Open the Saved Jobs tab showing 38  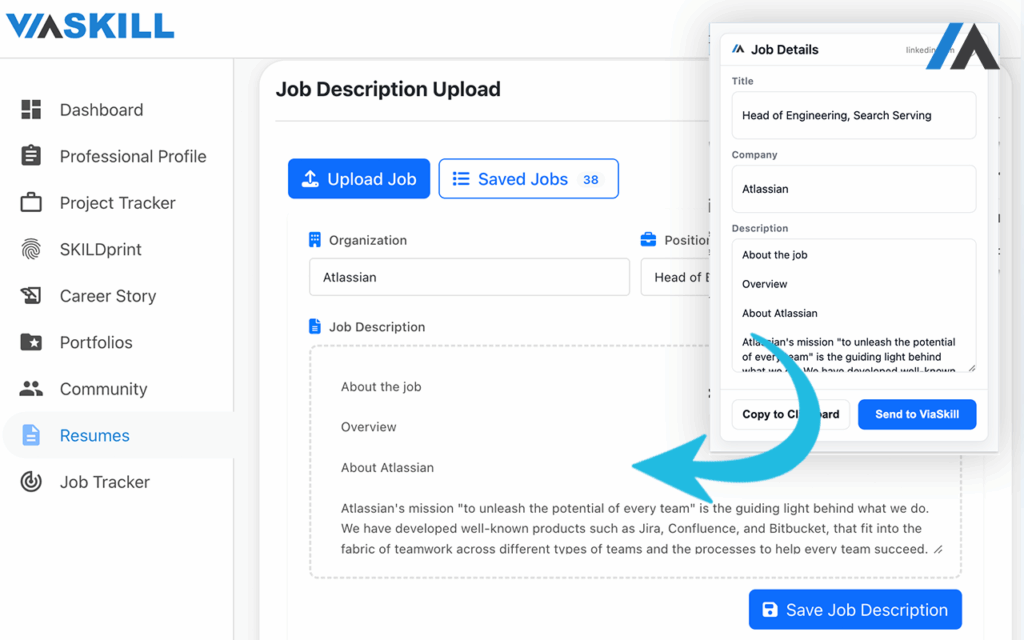tap(528, 178)
